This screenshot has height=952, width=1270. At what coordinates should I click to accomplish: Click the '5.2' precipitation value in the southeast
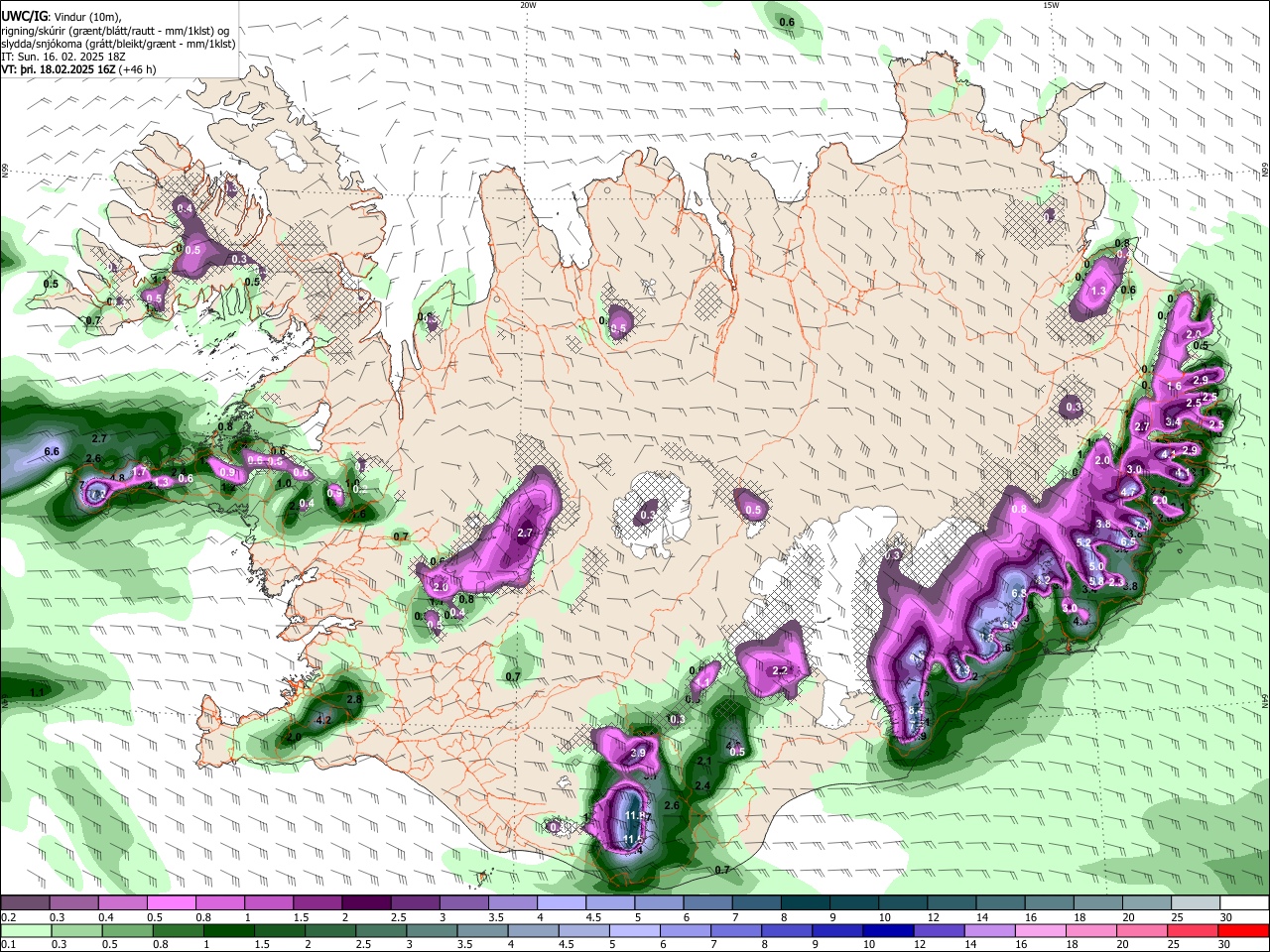[1083, 542]
